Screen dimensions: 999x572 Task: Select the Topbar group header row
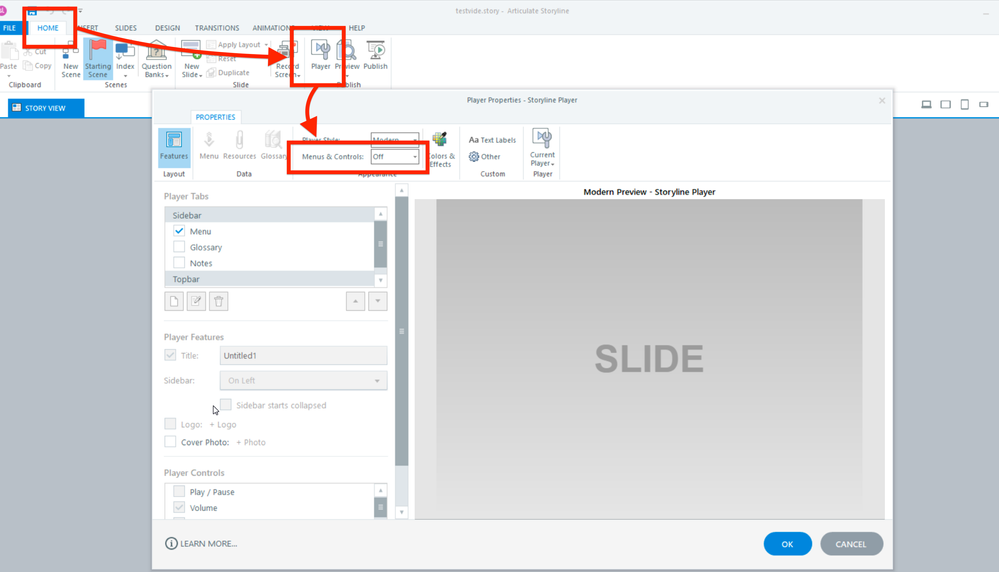coord(270,279)
